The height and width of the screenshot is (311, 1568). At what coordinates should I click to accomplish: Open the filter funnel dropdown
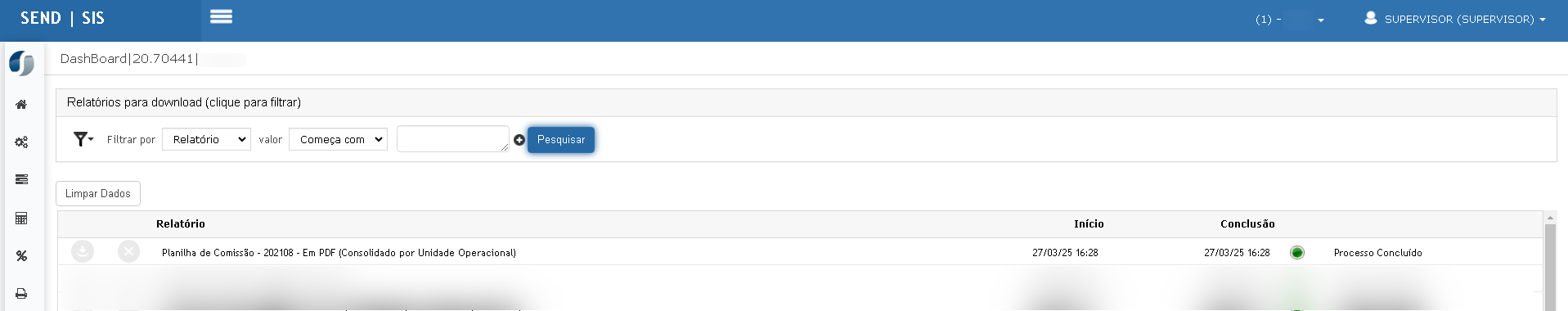point(83,139)
